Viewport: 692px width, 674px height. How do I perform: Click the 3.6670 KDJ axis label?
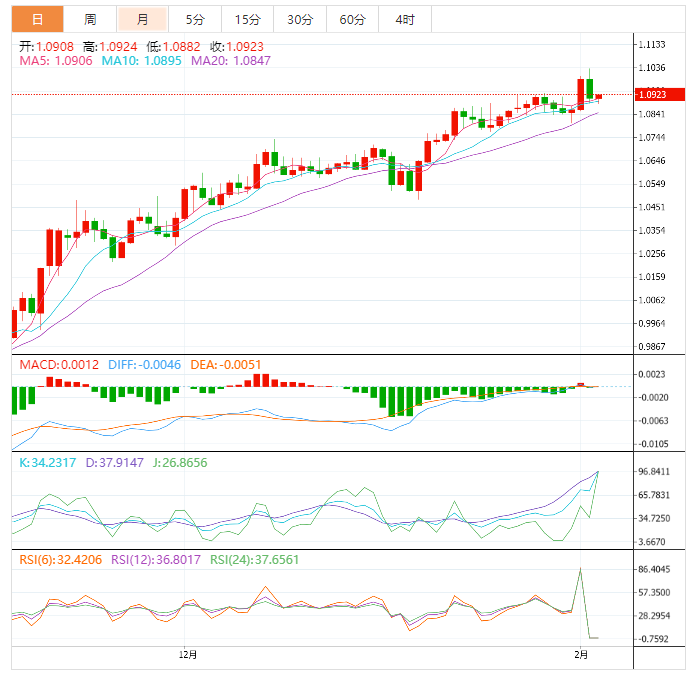[652, 542]
